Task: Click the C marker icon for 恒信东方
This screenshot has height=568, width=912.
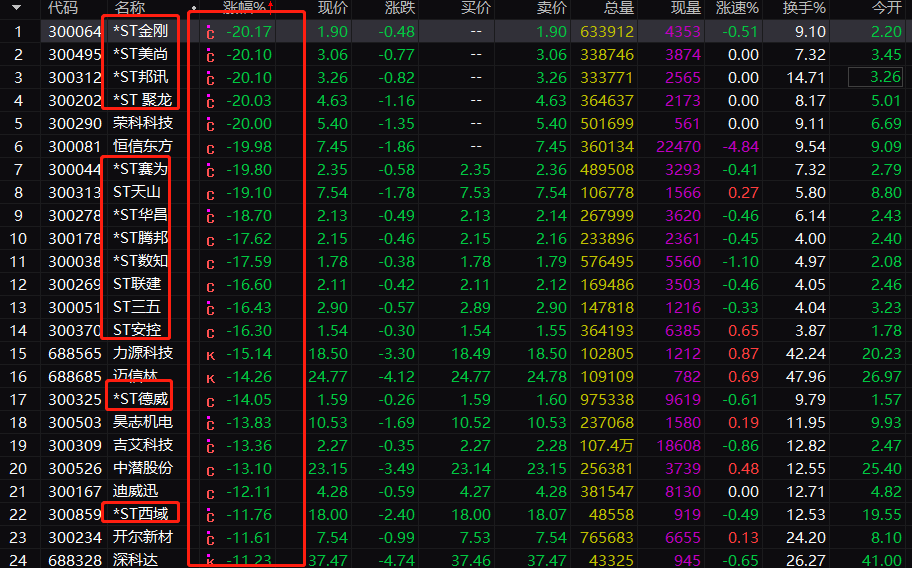Action: (x=210, y=148)
